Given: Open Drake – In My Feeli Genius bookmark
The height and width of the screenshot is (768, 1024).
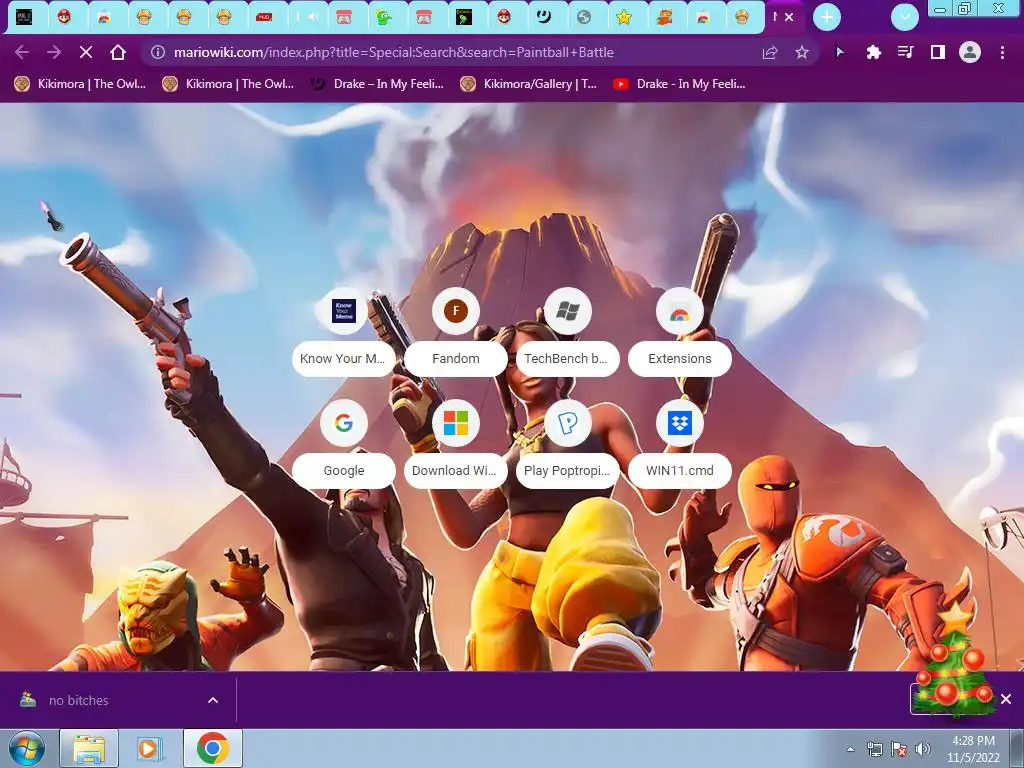Looking at the screenshot, I should point(377,84).
